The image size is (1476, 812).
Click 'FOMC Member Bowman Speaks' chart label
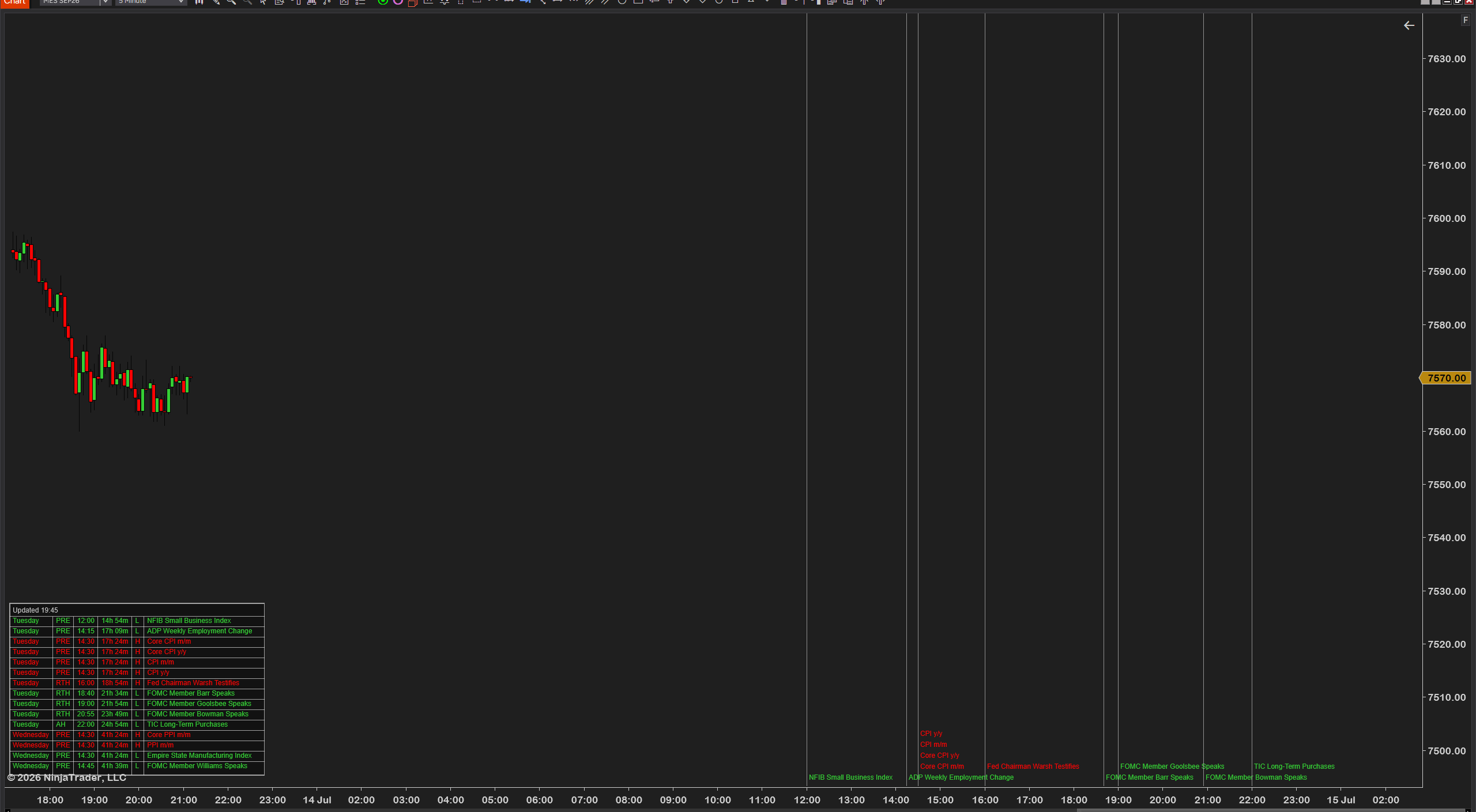click(1256, 777)
